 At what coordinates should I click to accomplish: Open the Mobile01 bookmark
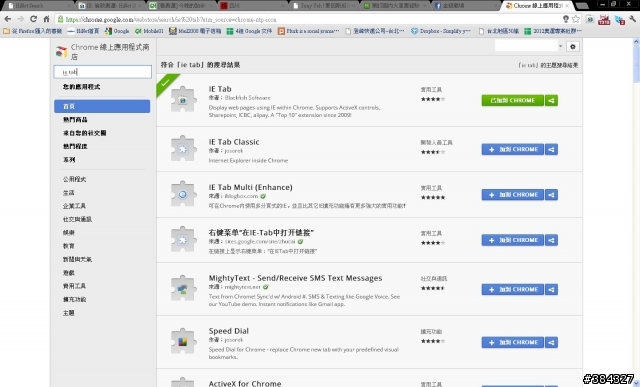pos(149,31)
